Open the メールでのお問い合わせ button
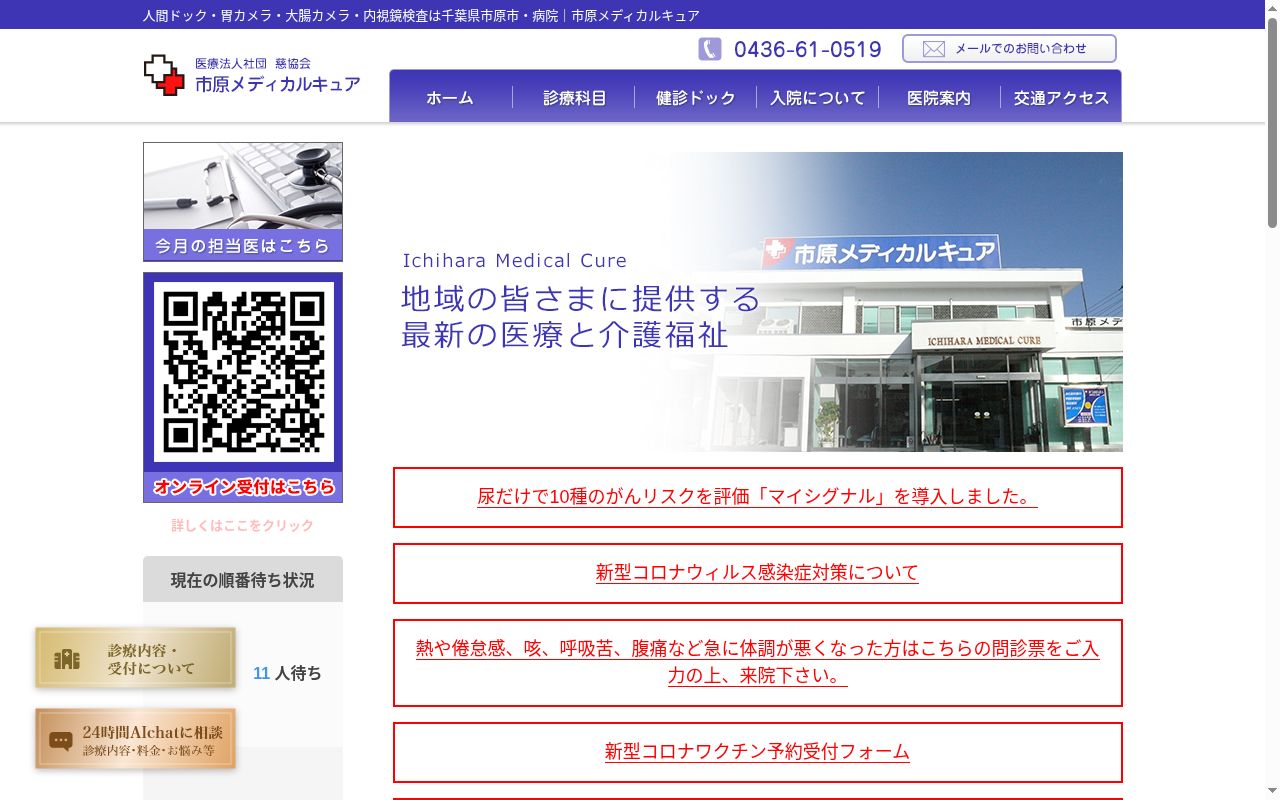 1009,49
